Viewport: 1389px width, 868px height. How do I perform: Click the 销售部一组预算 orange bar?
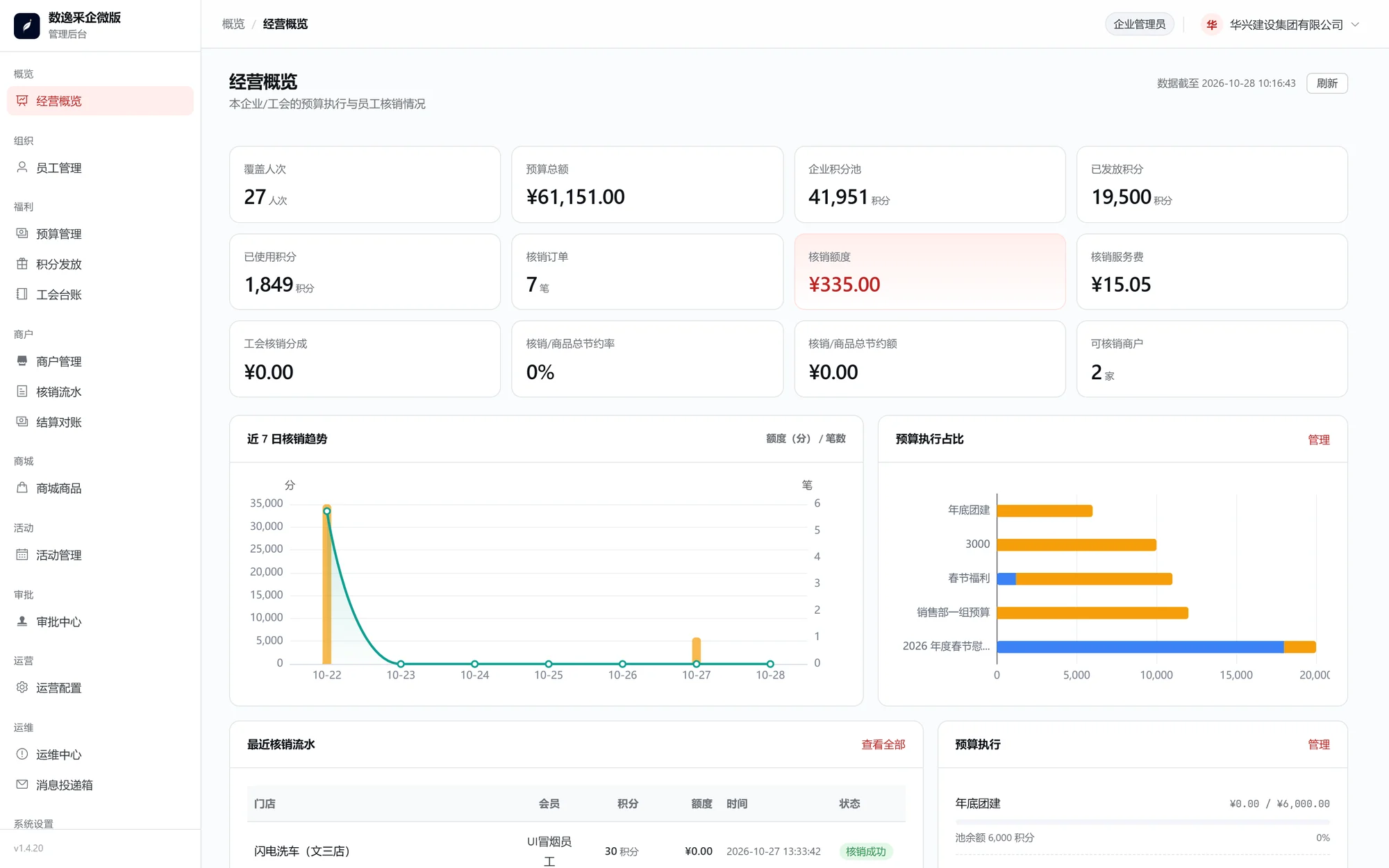click(1092, 612)
